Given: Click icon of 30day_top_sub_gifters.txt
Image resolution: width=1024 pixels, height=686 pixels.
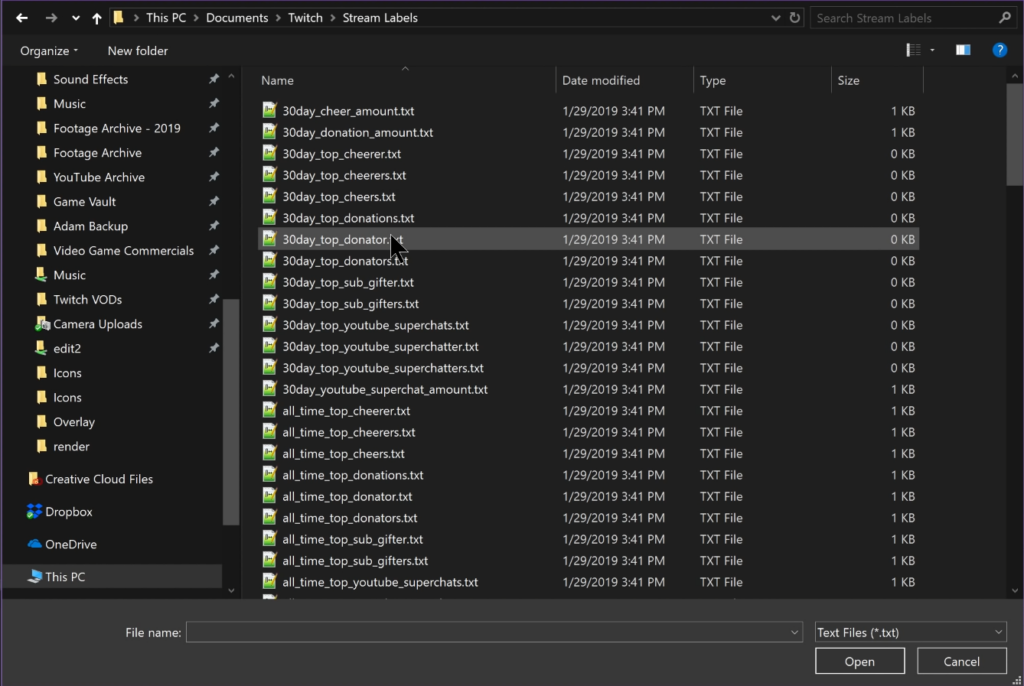Looking at the screenshot, I should [x=269, y=303].
